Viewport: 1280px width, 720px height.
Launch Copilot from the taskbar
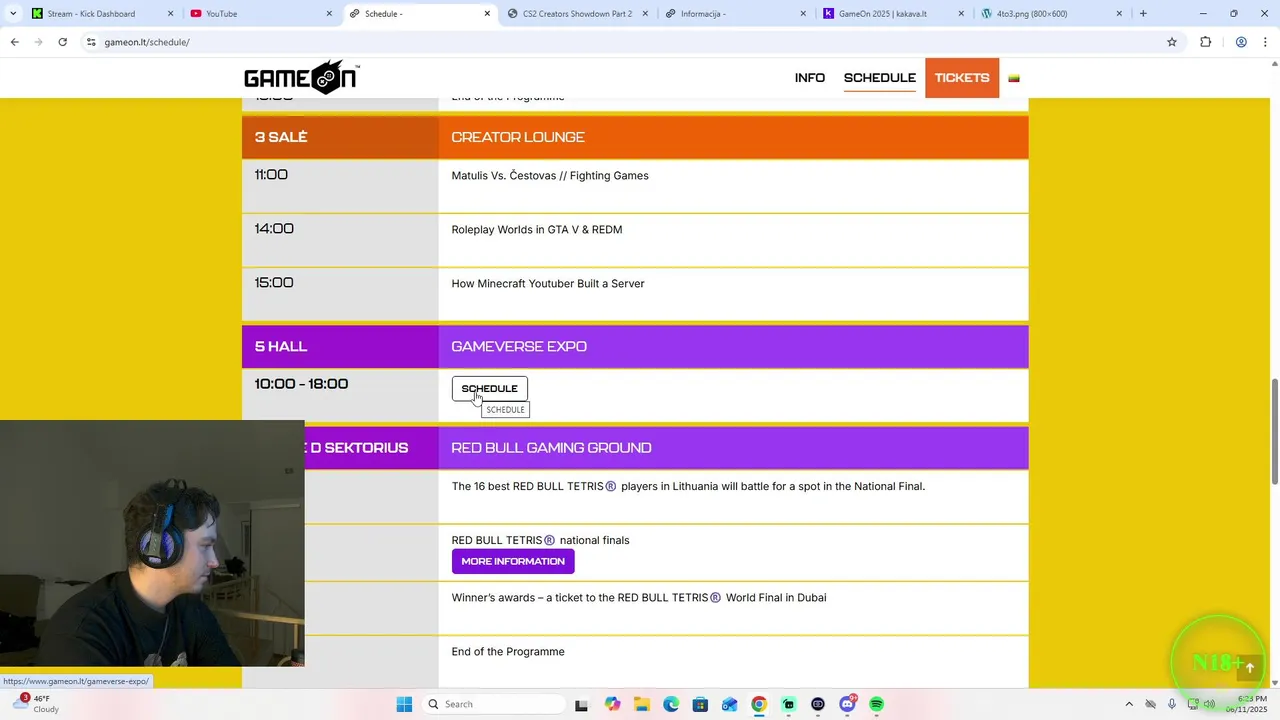[612, 704]
